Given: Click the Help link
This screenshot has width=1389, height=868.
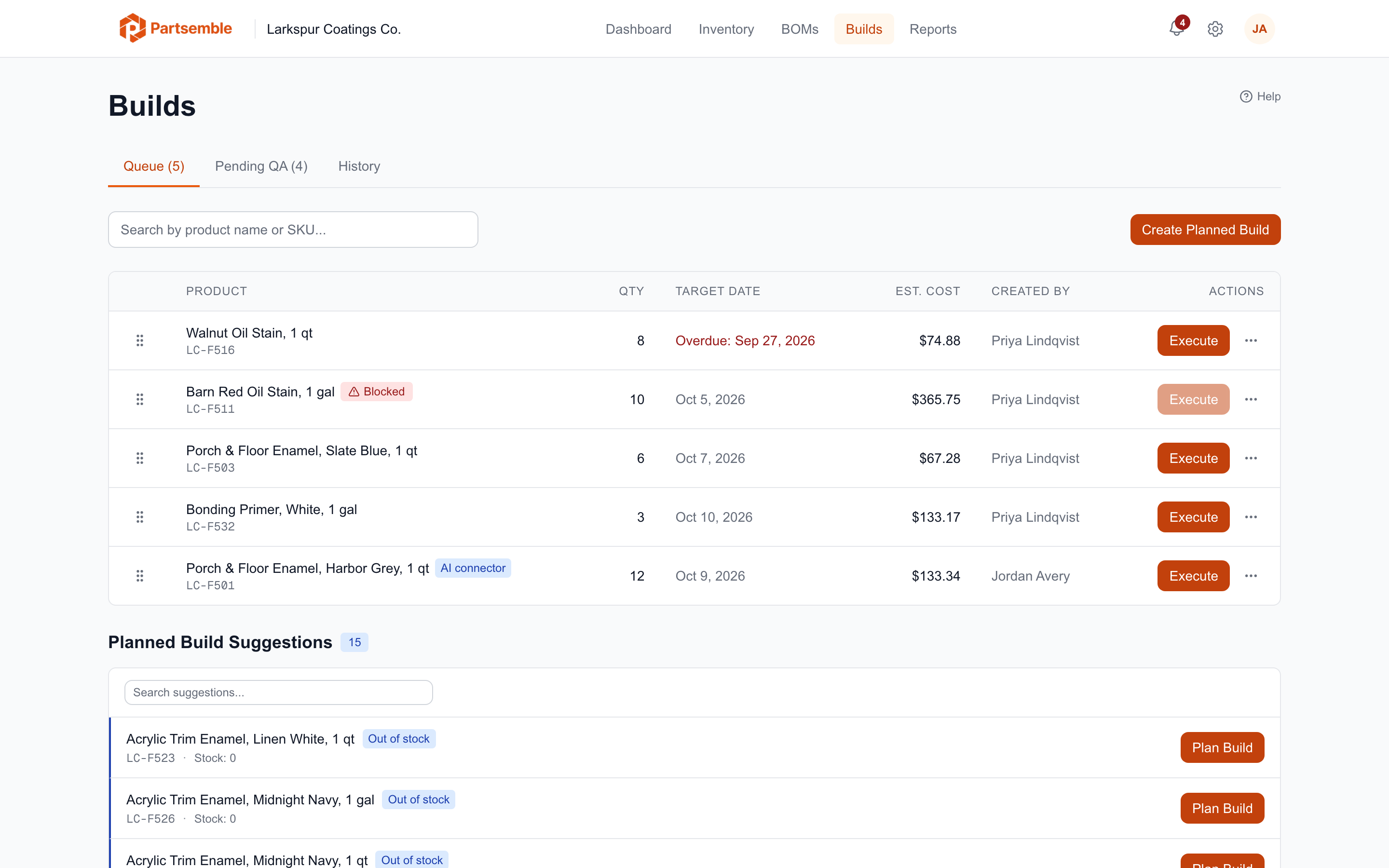Looking at the screenshot, I should [x=1260, y=96].
